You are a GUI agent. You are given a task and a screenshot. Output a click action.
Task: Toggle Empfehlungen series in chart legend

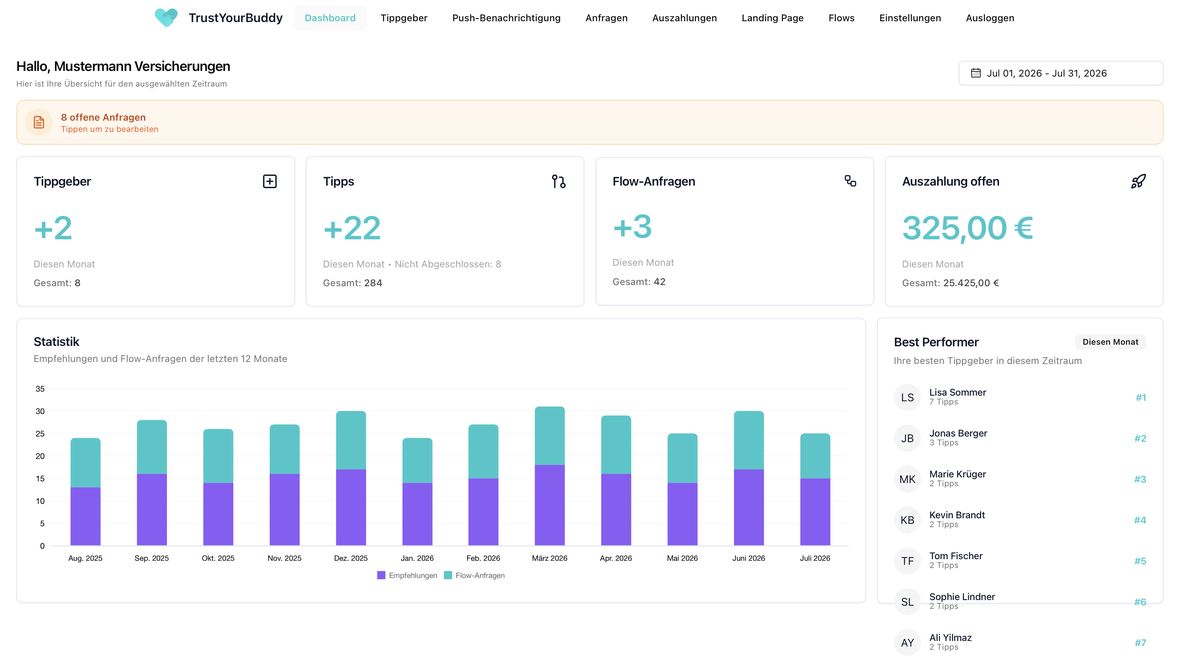point(407,575)
